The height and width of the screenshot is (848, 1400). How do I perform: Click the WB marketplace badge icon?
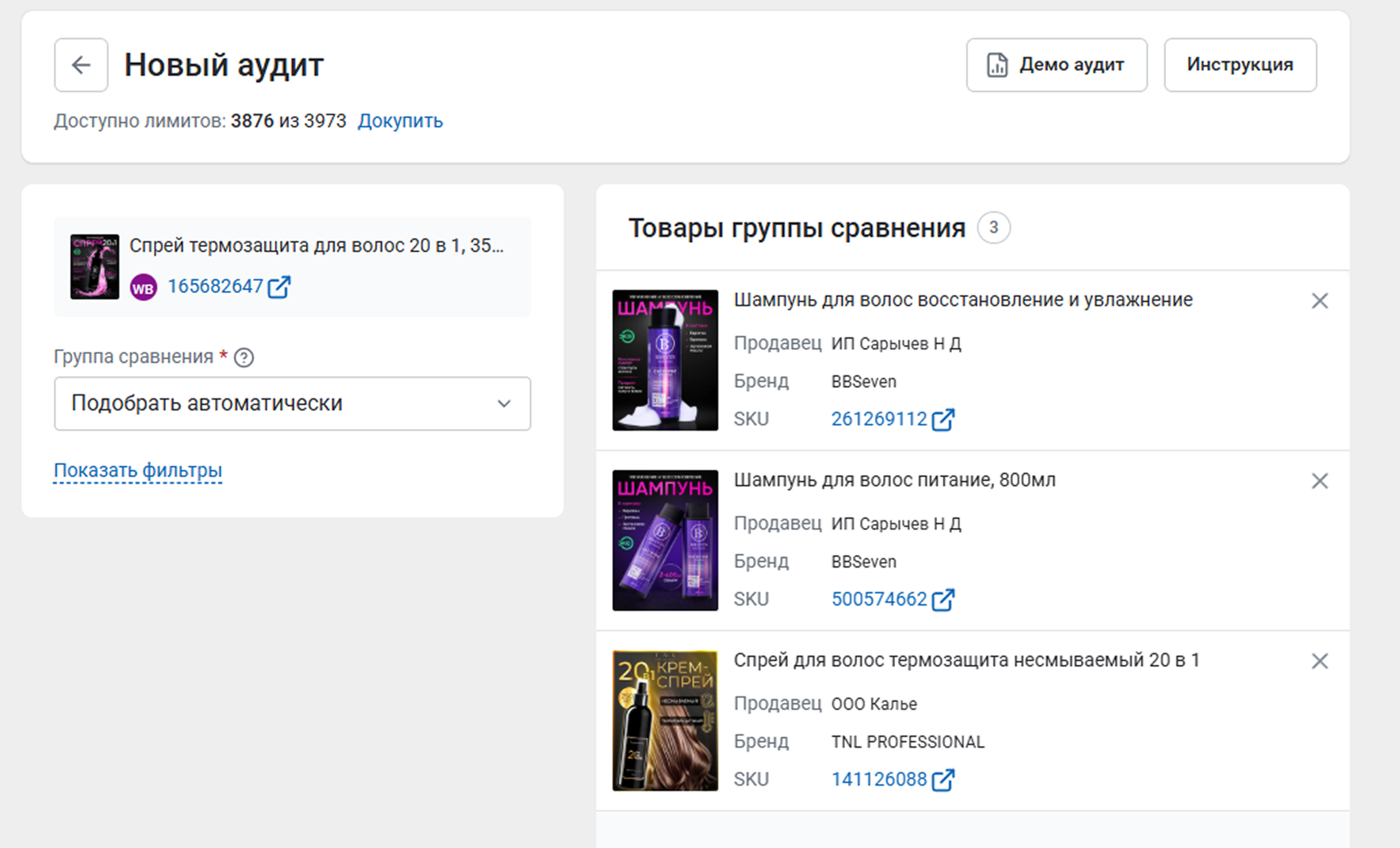pos(143,288)
